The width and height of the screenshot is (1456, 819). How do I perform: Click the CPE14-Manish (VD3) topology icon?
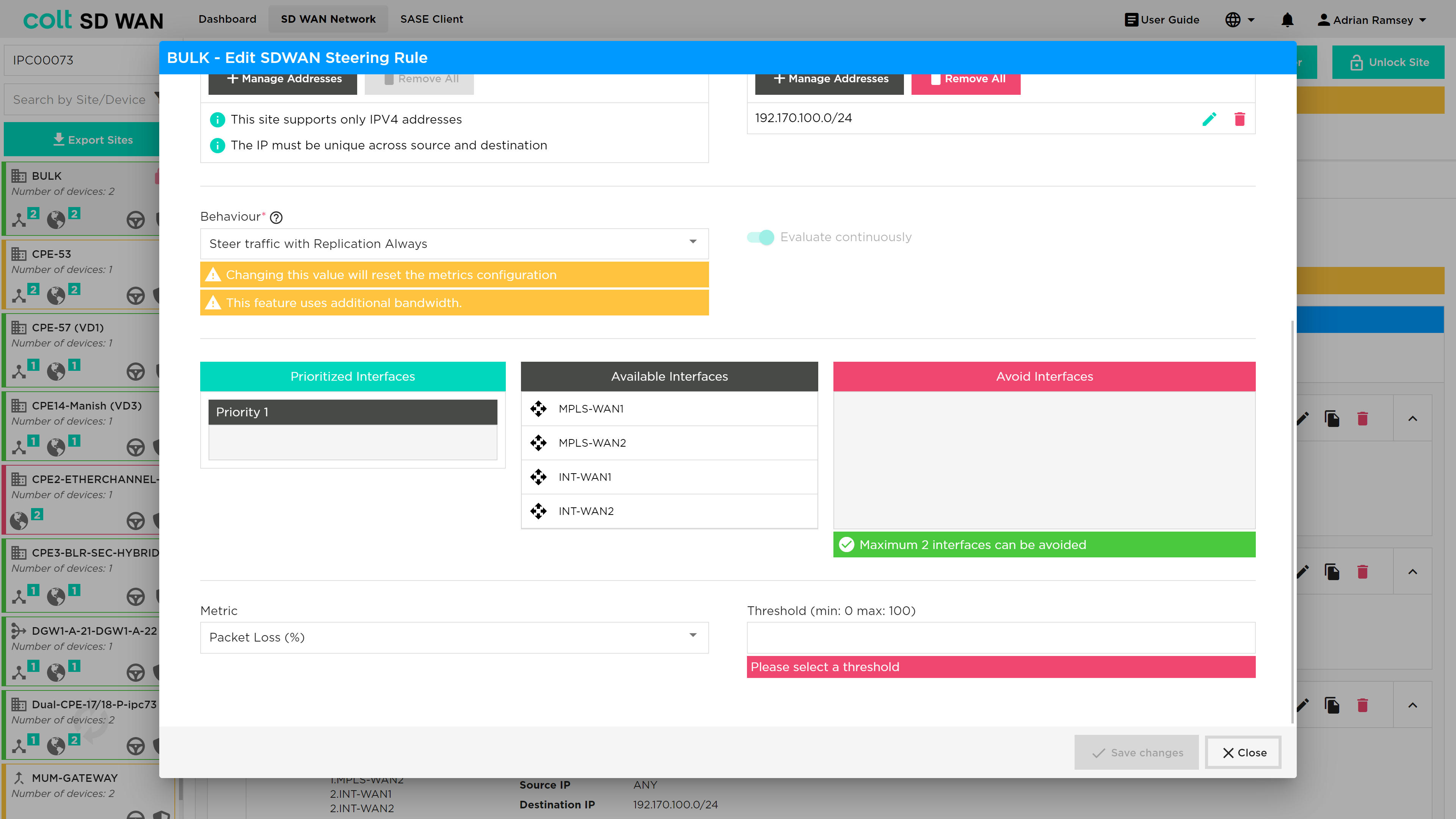point(19,447)
